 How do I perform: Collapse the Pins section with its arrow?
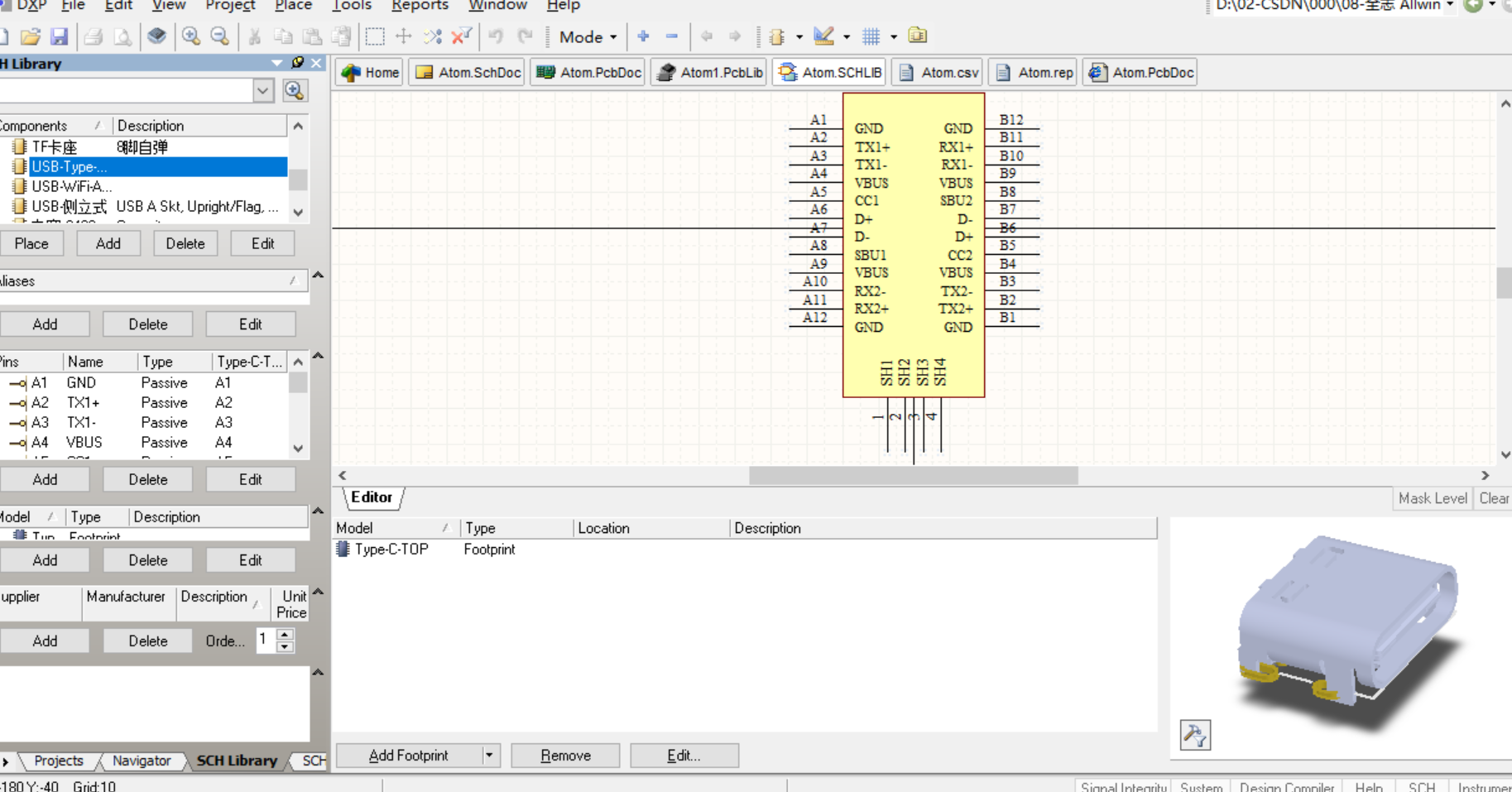click(x=318, y=356)
